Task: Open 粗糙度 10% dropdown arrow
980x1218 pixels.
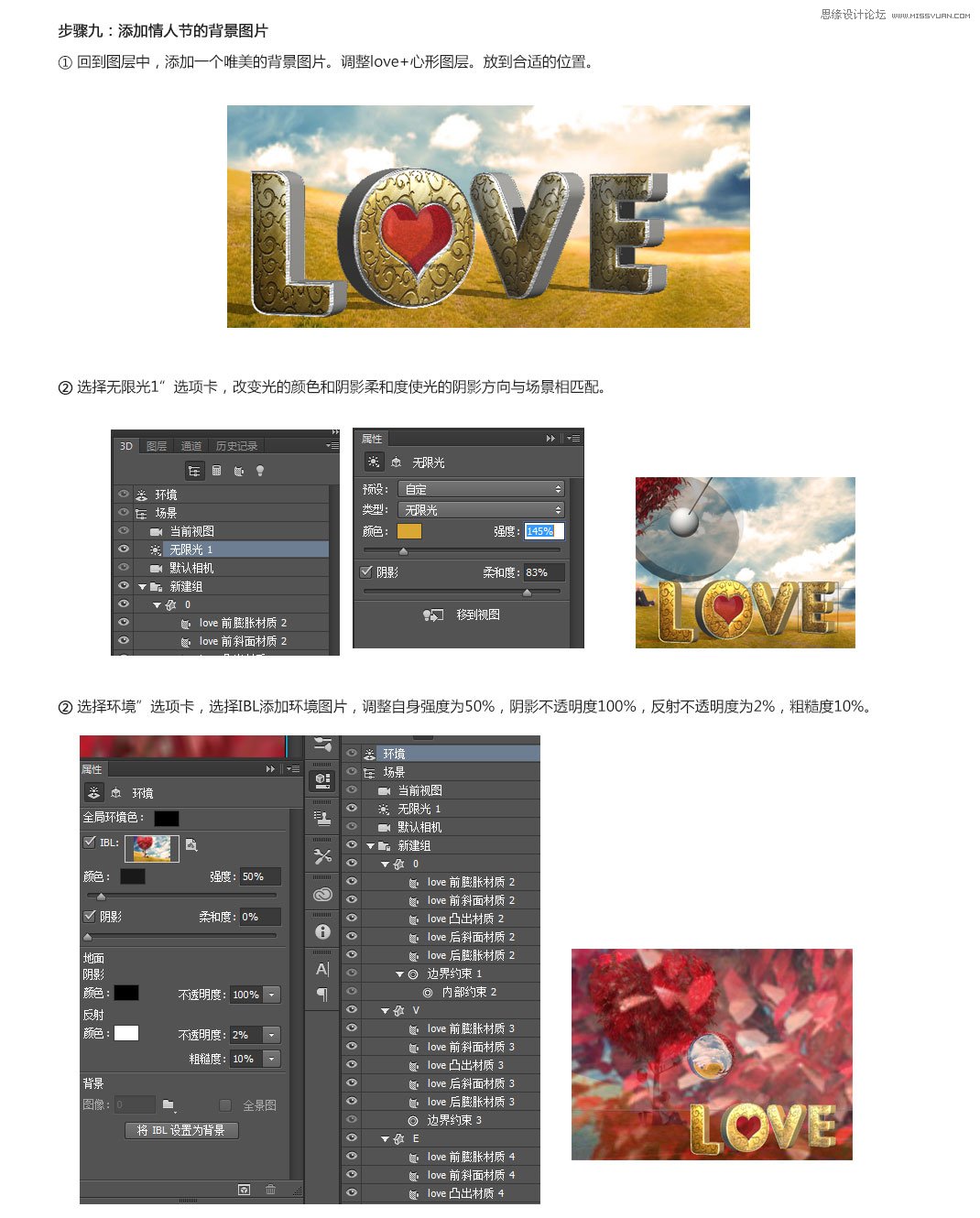Action: [x=272, y=1059]
